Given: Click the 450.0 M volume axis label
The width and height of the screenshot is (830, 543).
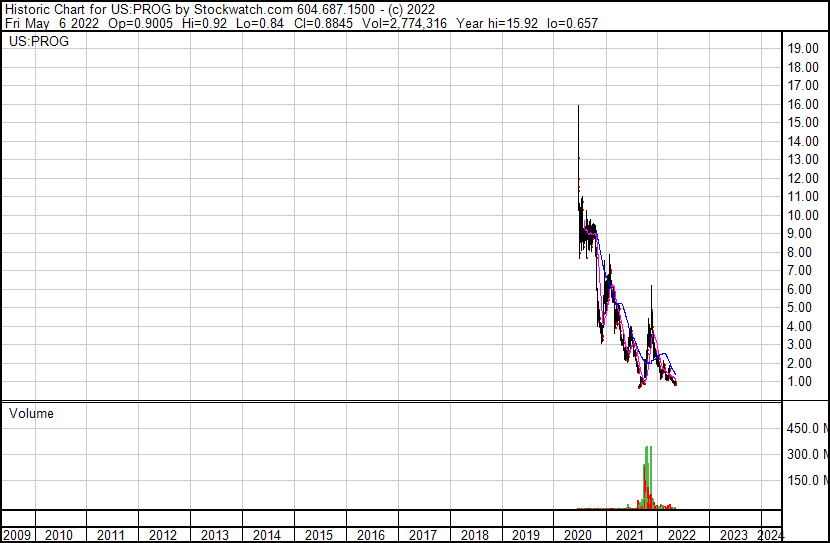Looking at the screenshot, I should point(808,428).
